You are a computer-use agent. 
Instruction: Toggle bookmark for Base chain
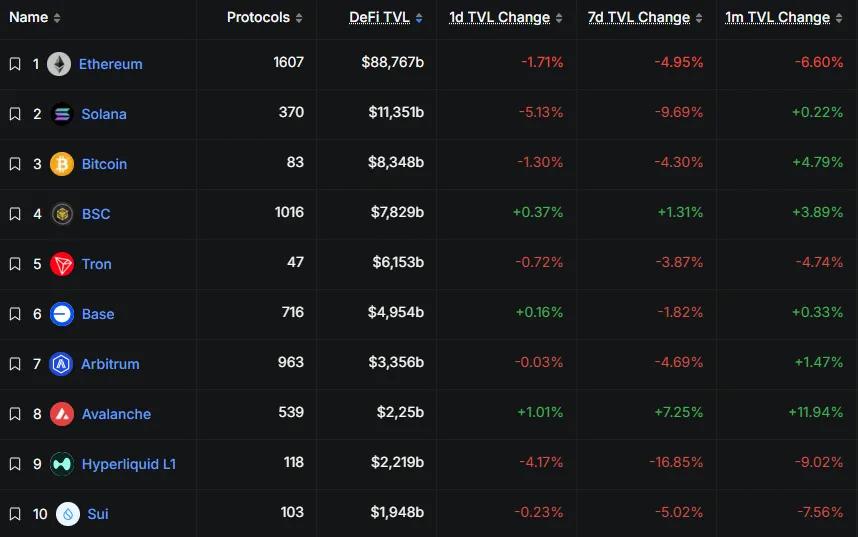(x=15, y=314)
